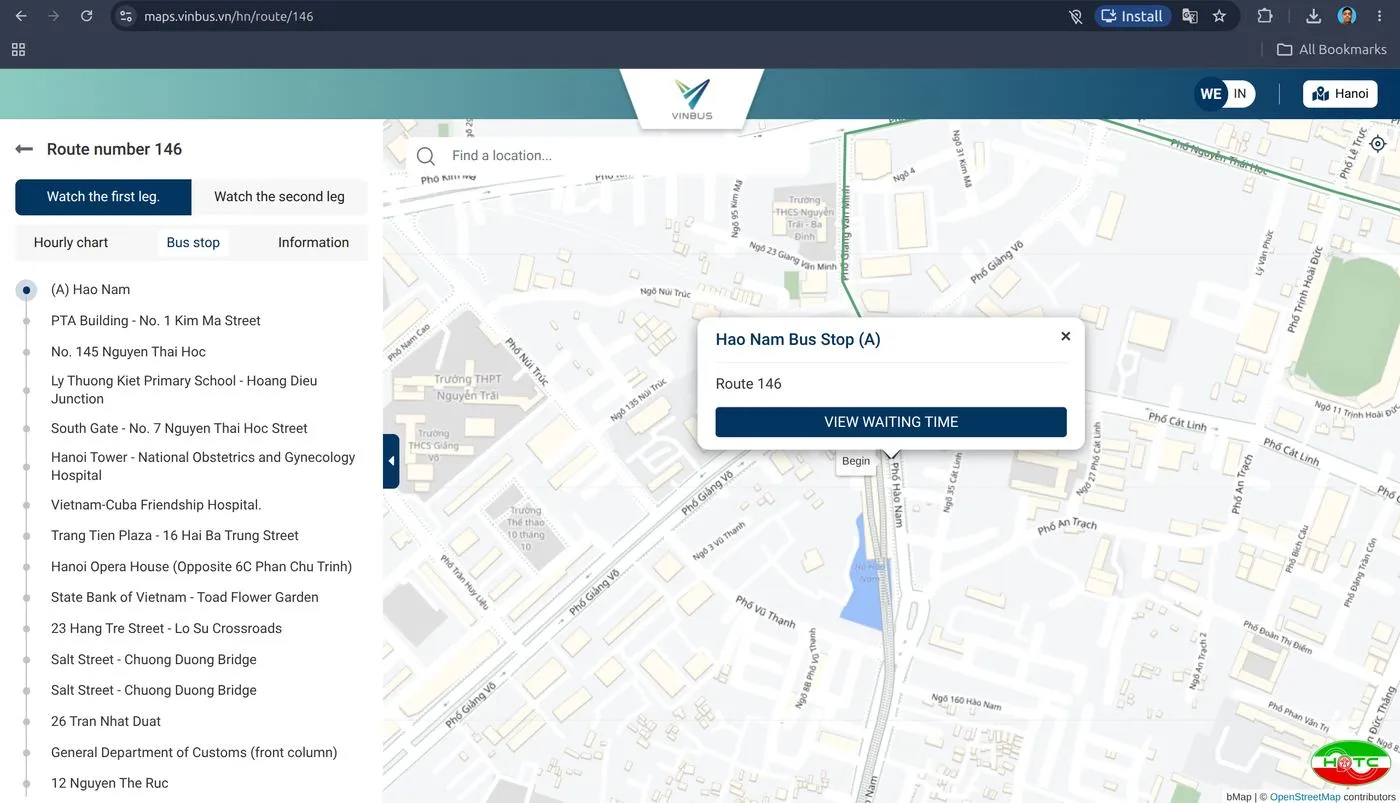Open the apps grid in bookmarks bar
The width and height of the screenshot is (1400, 803).
(18, 49)
